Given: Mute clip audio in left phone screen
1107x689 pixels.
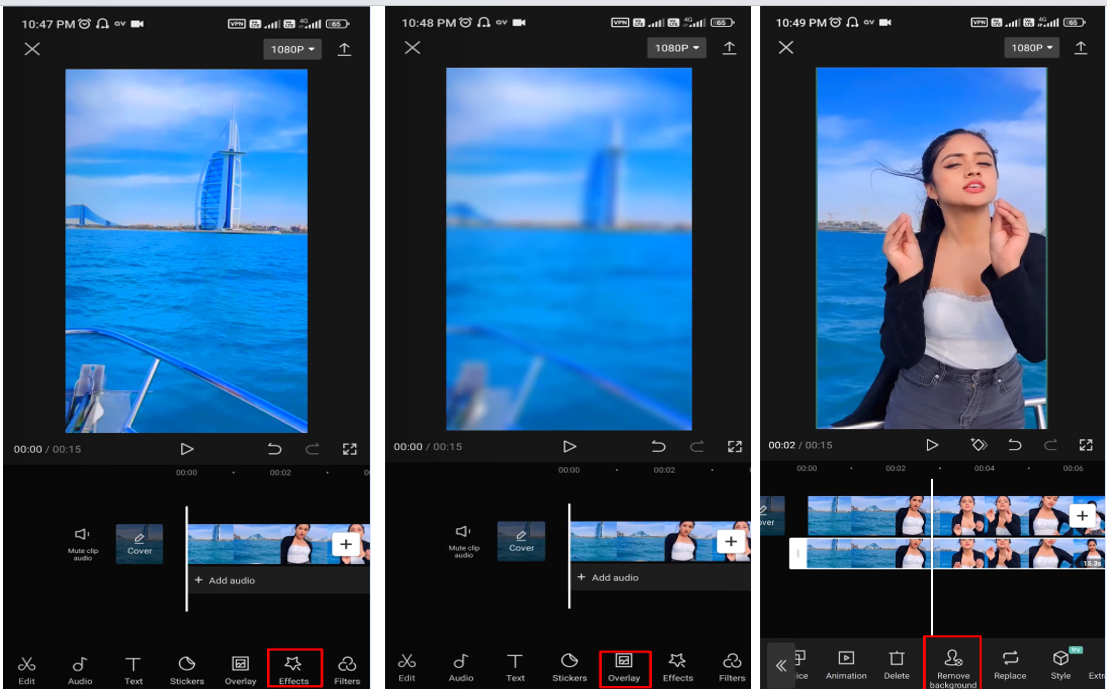Looking at the screenshot, I should click(x=83, y=543).
